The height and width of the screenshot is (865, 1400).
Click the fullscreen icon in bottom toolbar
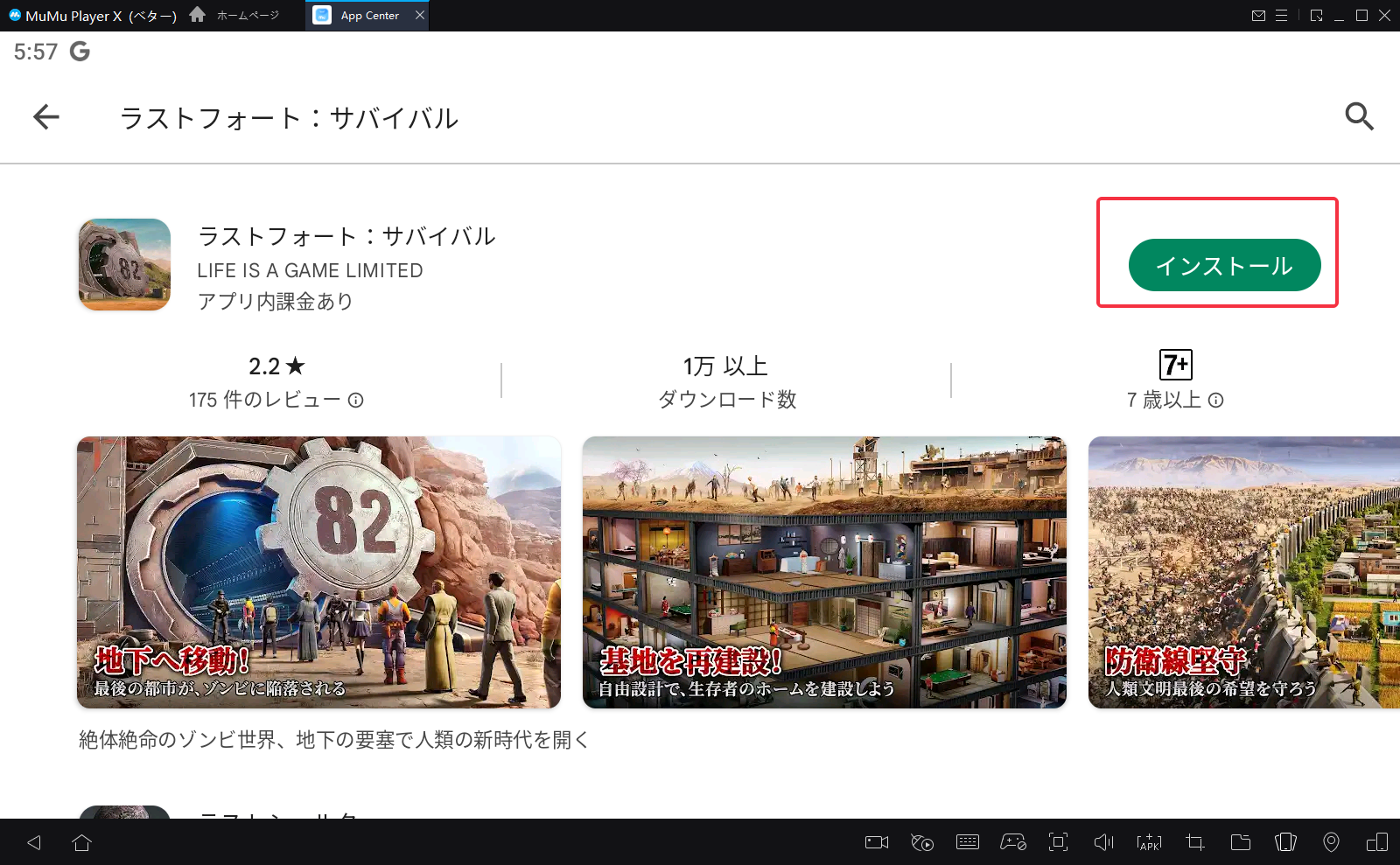[x=1059, y=842]
